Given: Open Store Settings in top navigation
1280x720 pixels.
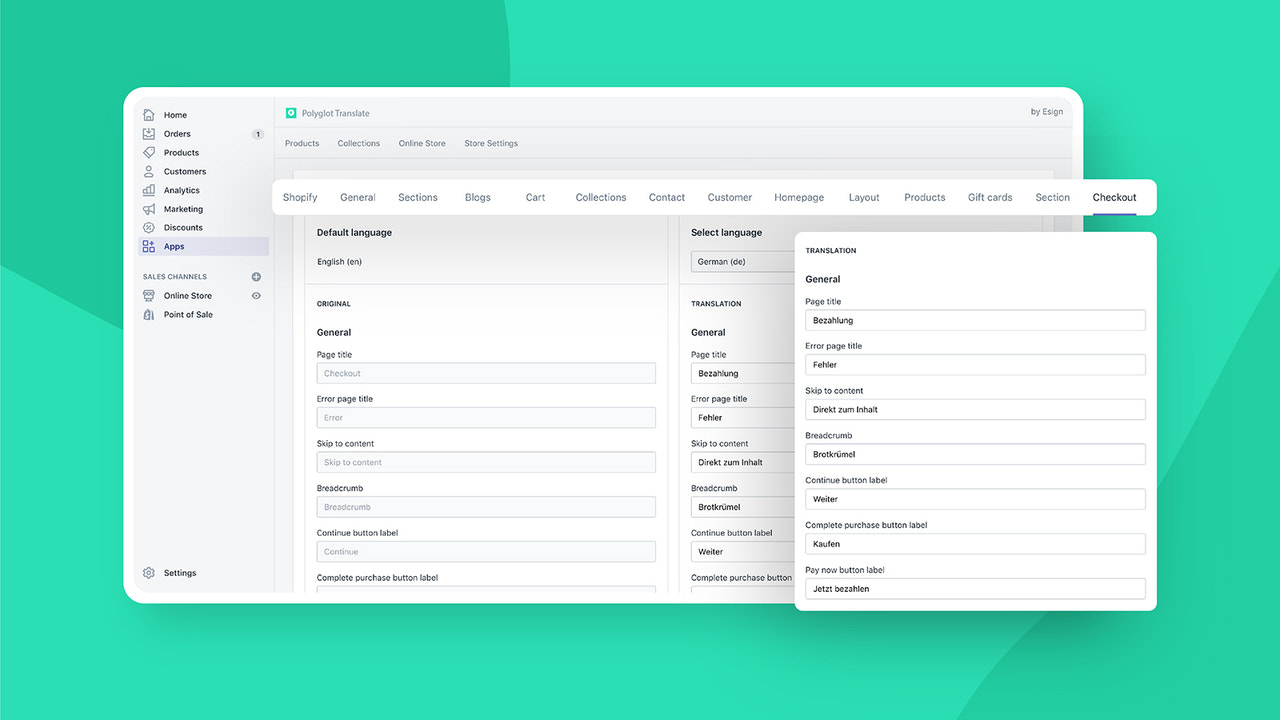Looking at the screenshot, I should [x=491, y=143].
